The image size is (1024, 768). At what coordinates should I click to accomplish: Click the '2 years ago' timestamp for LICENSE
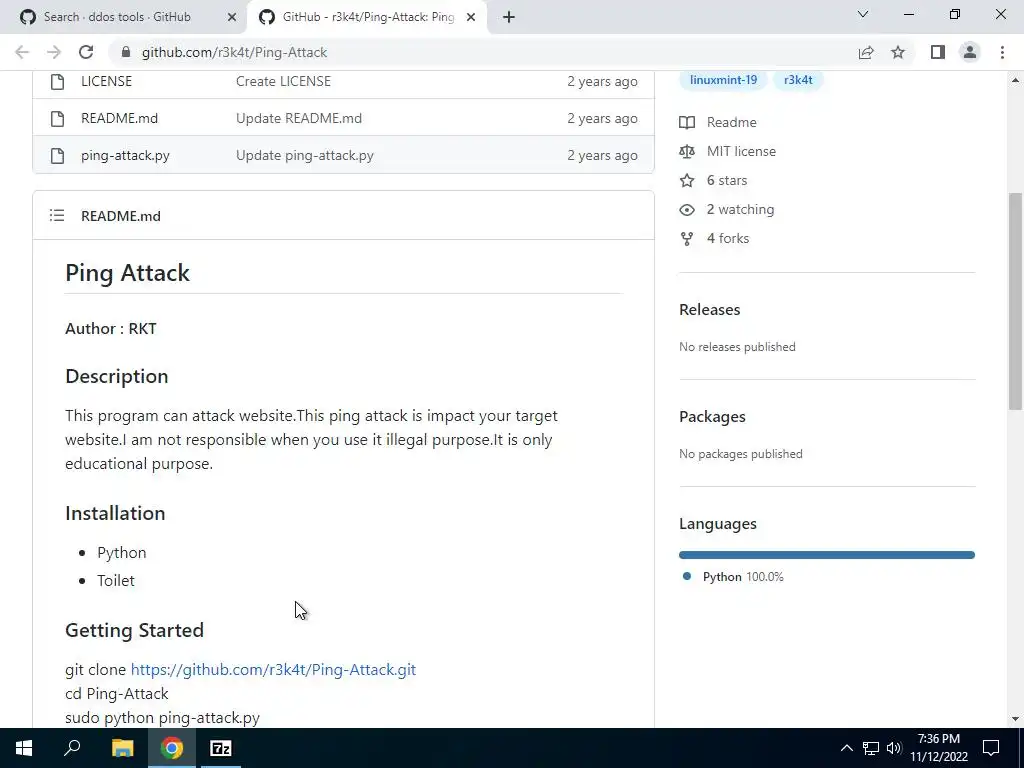pyautogui.click(x=602, y=82)
